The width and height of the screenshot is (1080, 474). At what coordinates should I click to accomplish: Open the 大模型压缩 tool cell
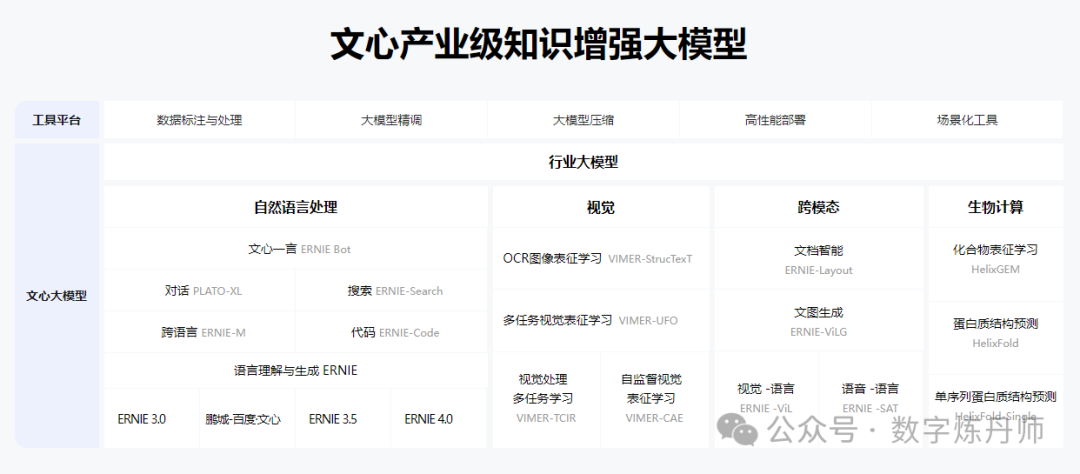583,120
